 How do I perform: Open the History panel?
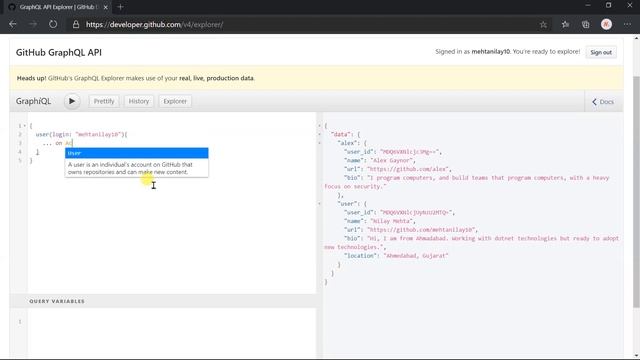click(139, 101)
